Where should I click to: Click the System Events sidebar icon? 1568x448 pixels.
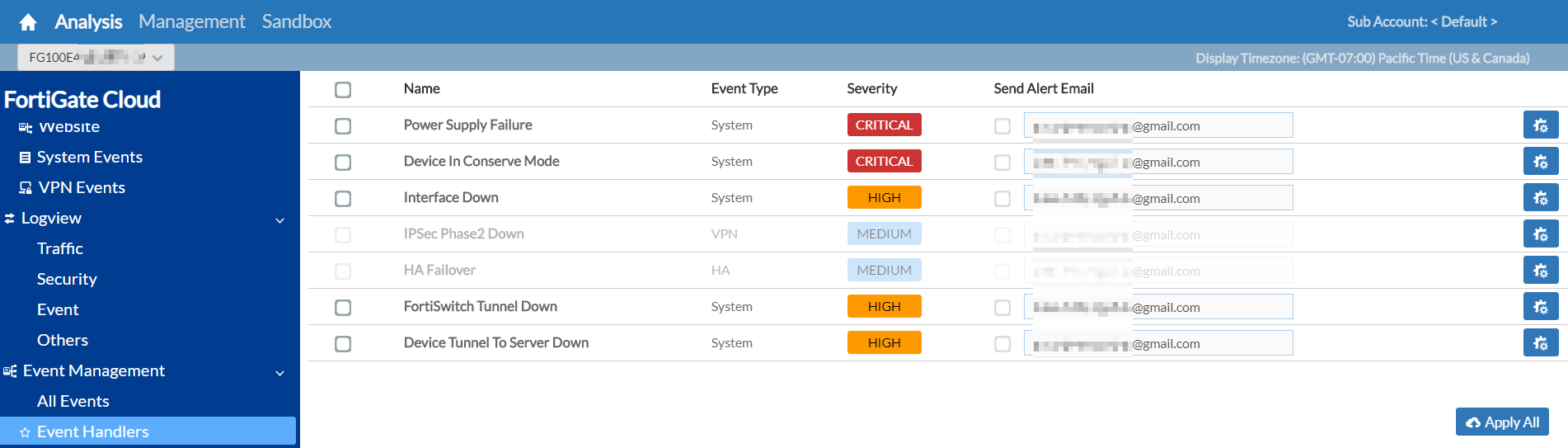pyautogui.click(x=25, y=158)
